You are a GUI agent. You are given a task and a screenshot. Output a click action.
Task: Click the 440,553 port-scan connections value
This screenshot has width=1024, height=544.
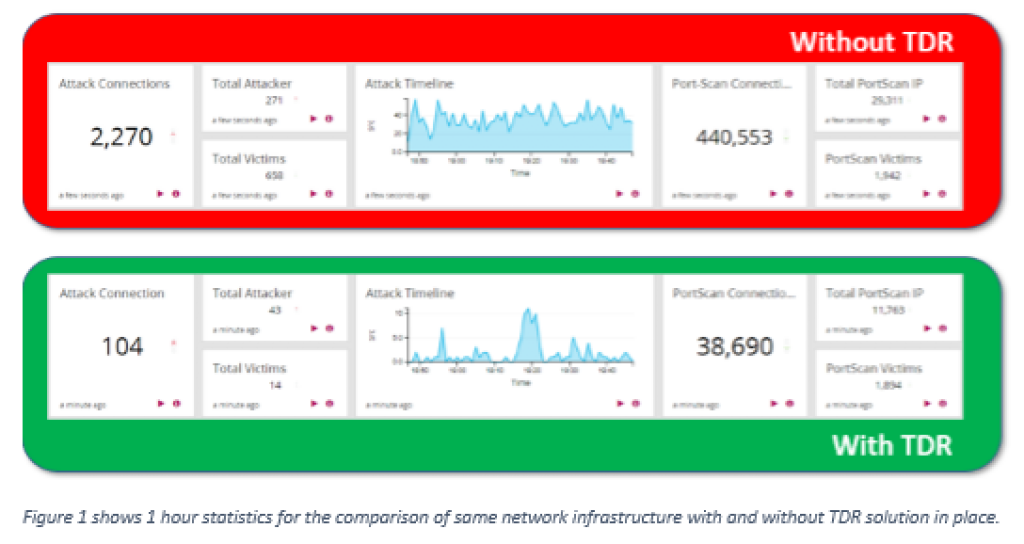pyautogui.click(x=734, y=137)
